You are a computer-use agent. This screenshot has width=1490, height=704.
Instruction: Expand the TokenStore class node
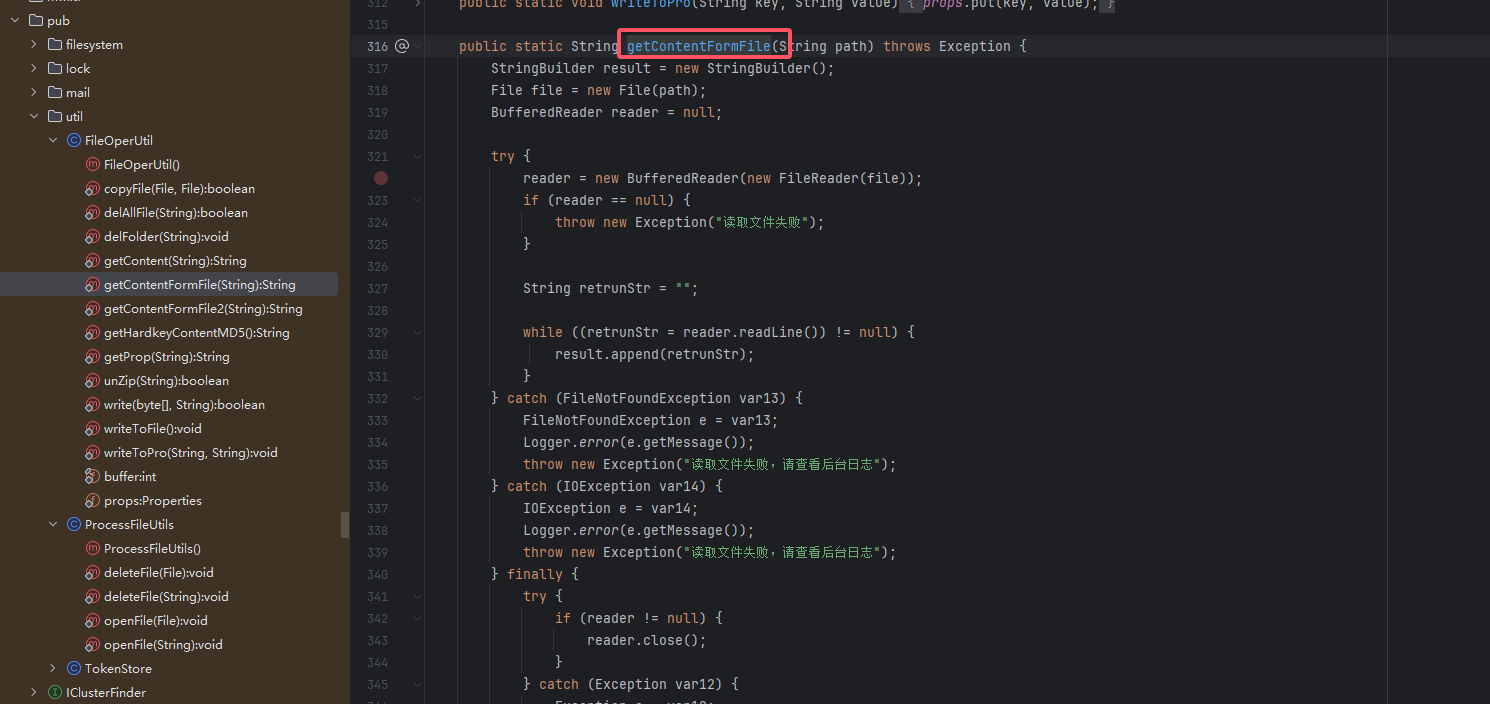click(53, 669)
